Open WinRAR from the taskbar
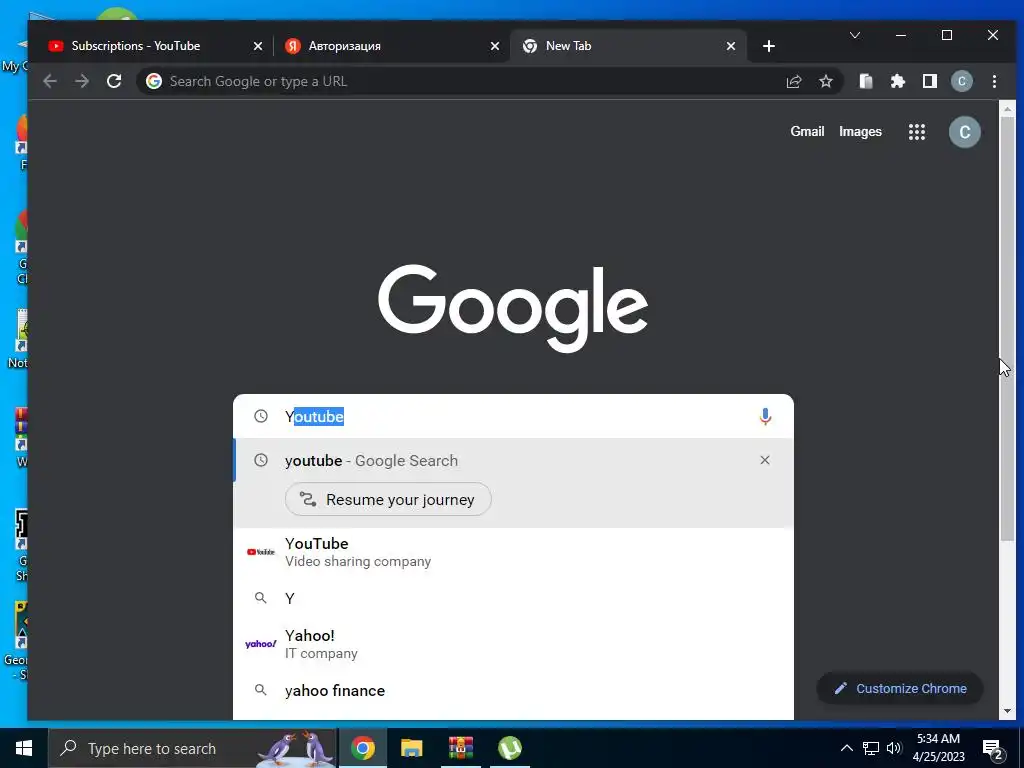 pos(460,748)
